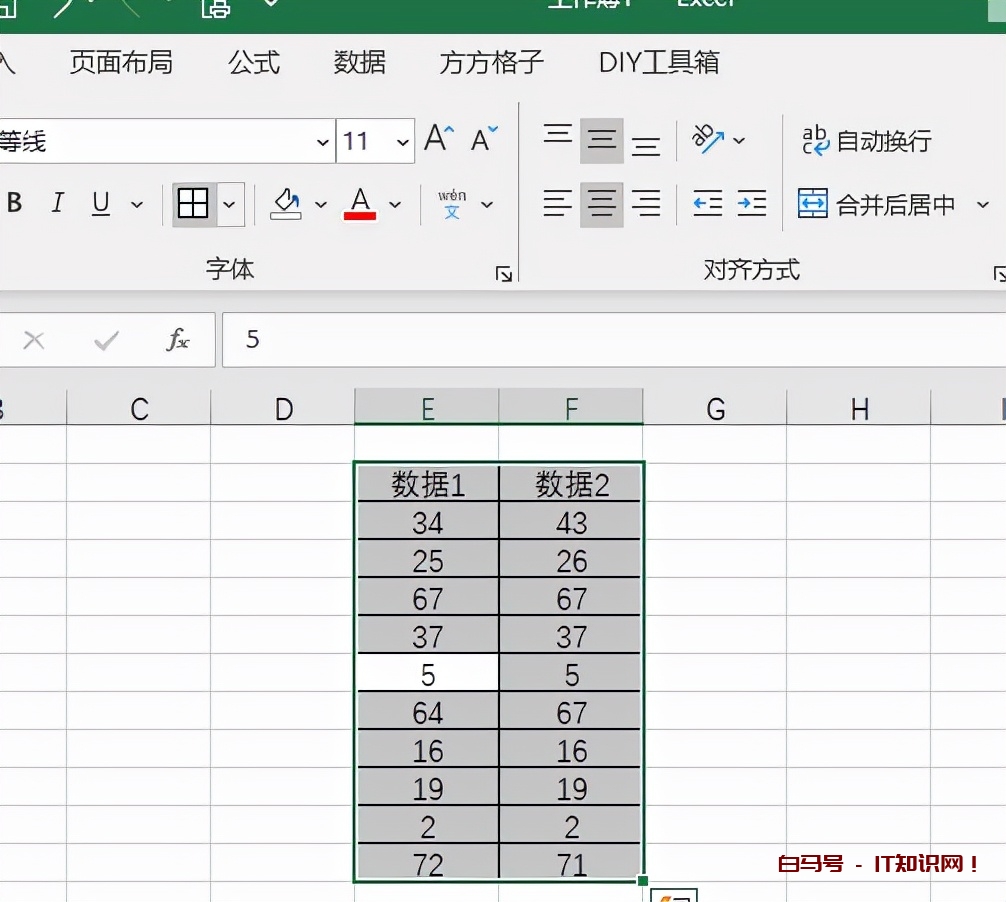Open the font size dropdown
The image size is (1006, 902).
pos(403,142)
